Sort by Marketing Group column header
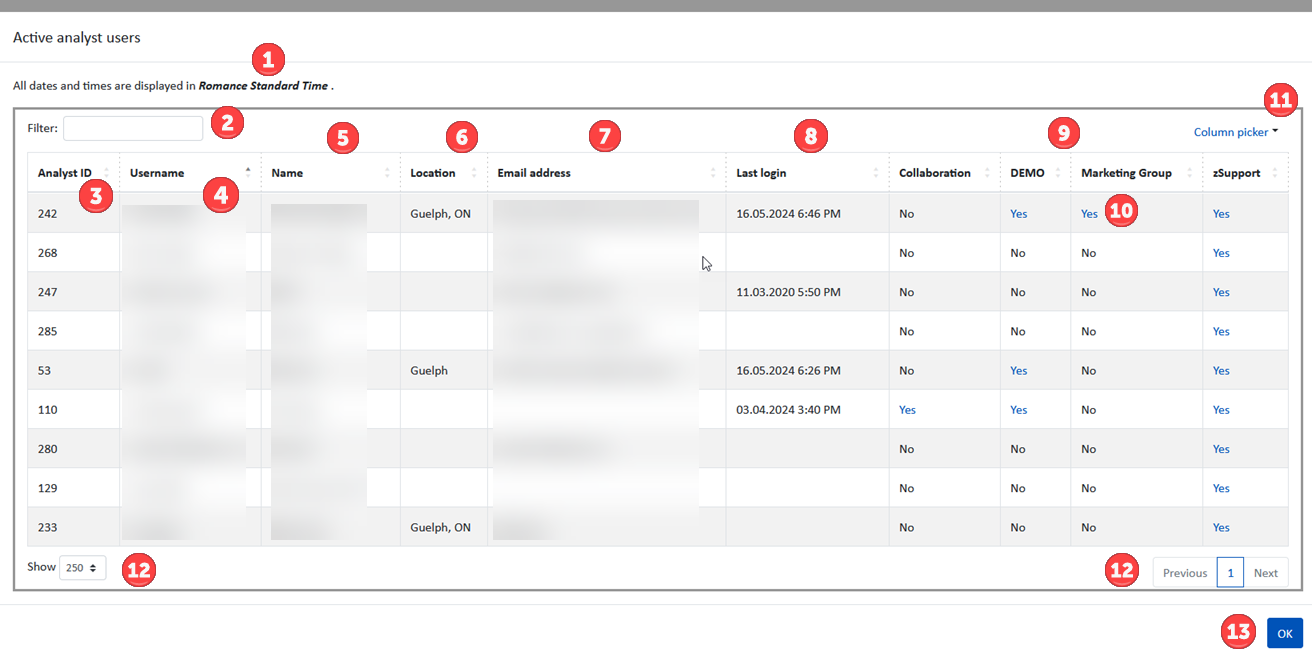1312x661 pixels. 1137,173
